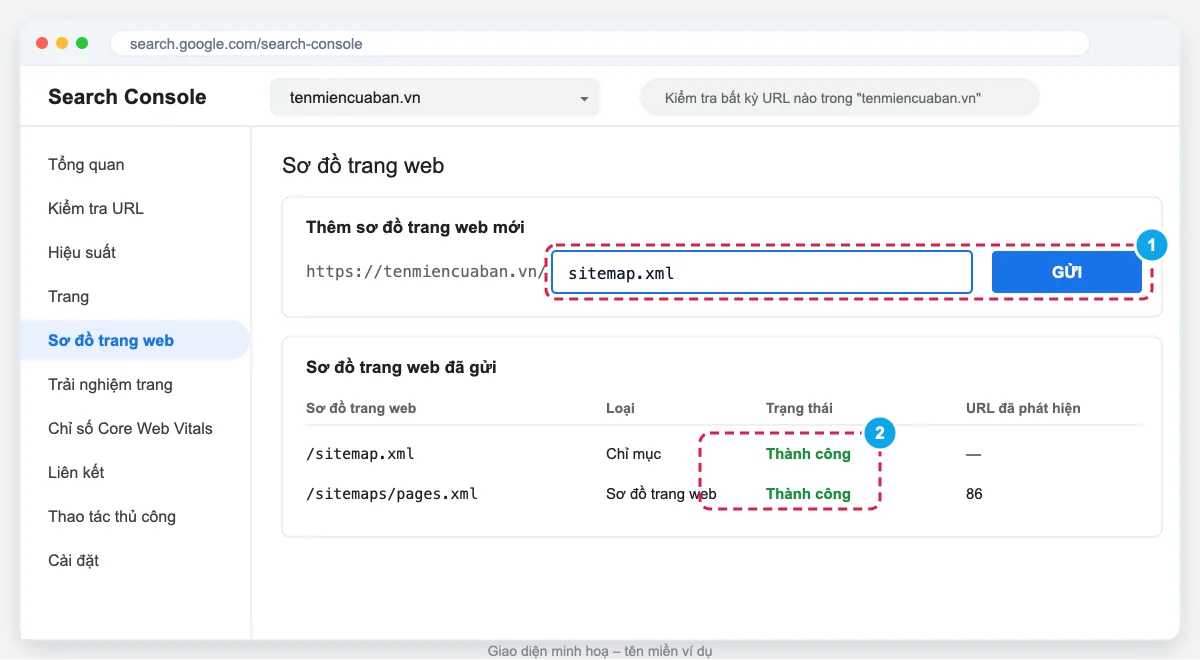Viewport: 1200px width, 660px height.
Task: Focus the sitemap.xml input field
Action: pyautogui.click(x=762, y=272)
